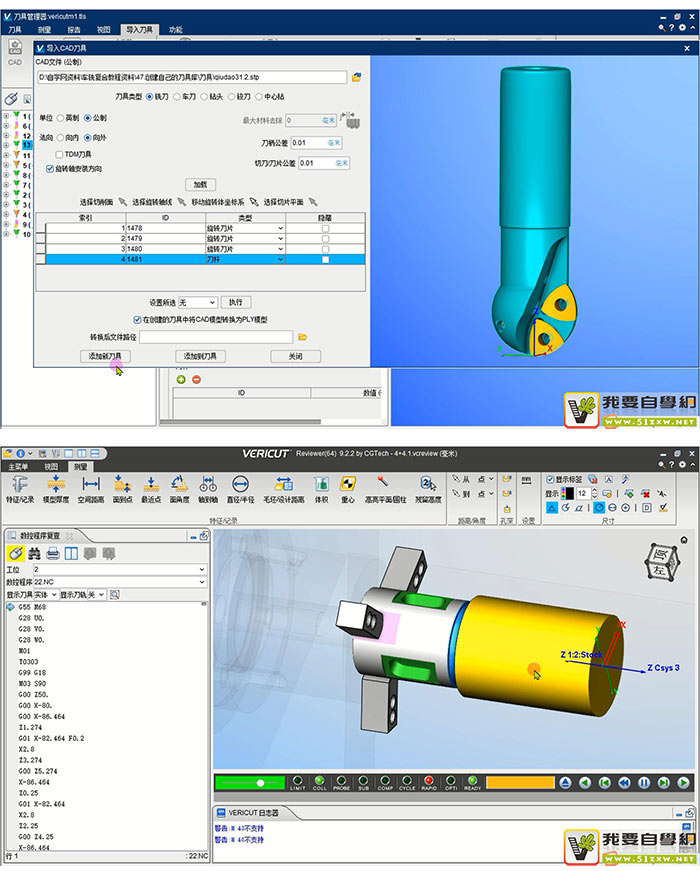
Task: Click the view cube in 3D viewport
Action: tap(663, 563)
